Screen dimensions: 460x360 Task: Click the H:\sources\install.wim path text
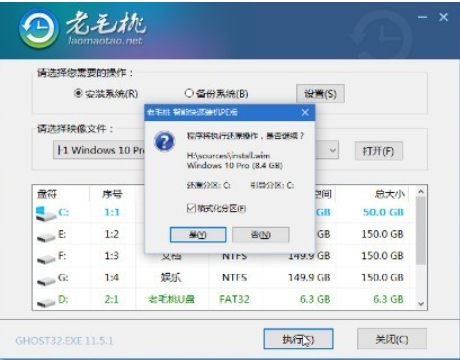coord(228,155)
